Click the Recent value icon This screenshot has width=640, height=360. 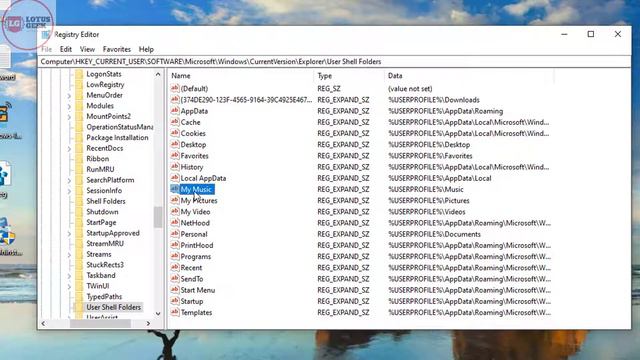[175, 267]
